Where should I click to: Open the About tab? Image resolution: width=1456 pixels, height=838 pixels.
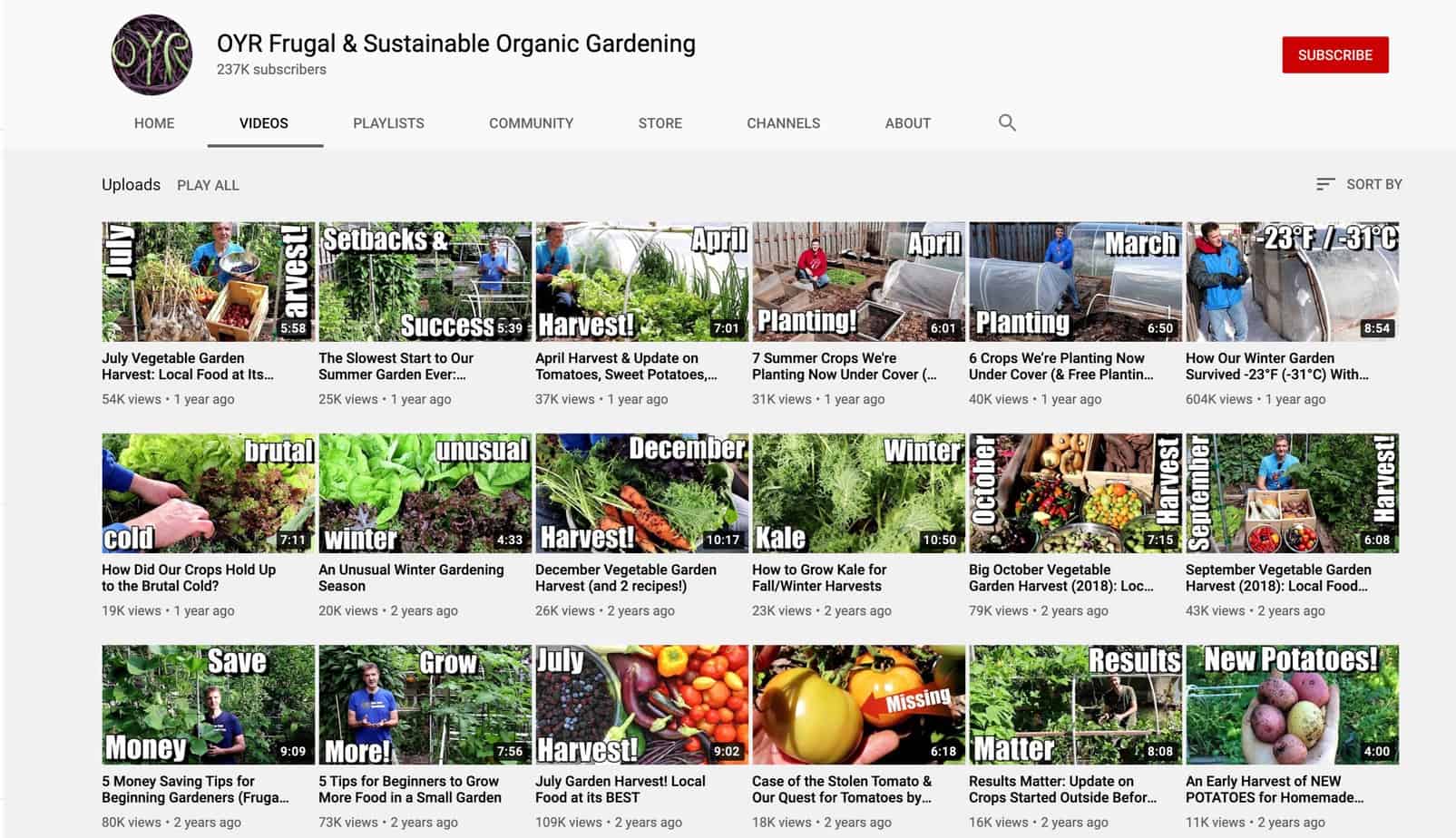pos(907,123)
